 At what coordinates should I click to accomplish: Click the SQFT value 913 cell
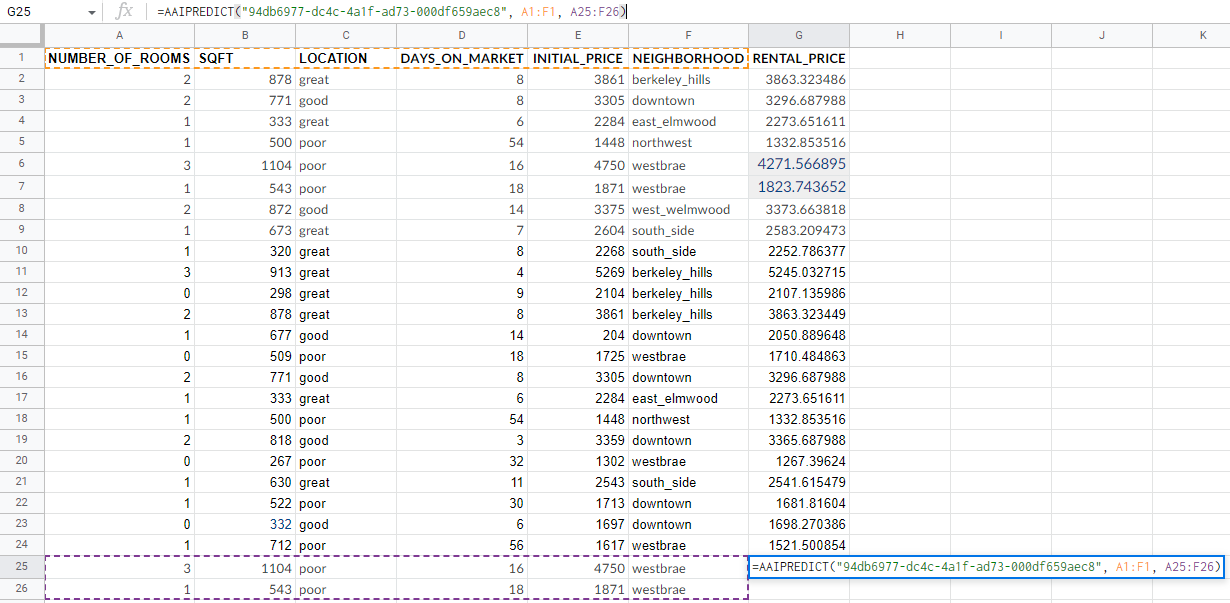[x=245, y=272]
